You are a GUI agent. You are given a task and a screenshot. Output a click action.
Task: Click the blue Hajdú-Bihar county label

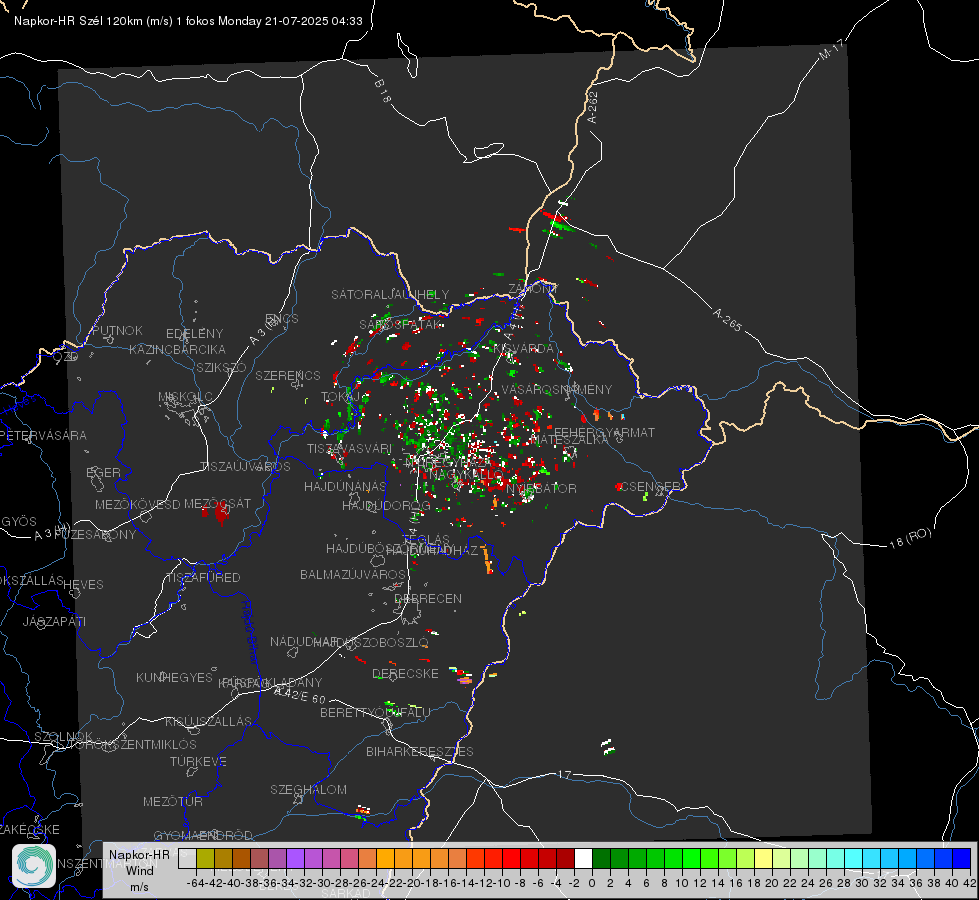[250, 631]
